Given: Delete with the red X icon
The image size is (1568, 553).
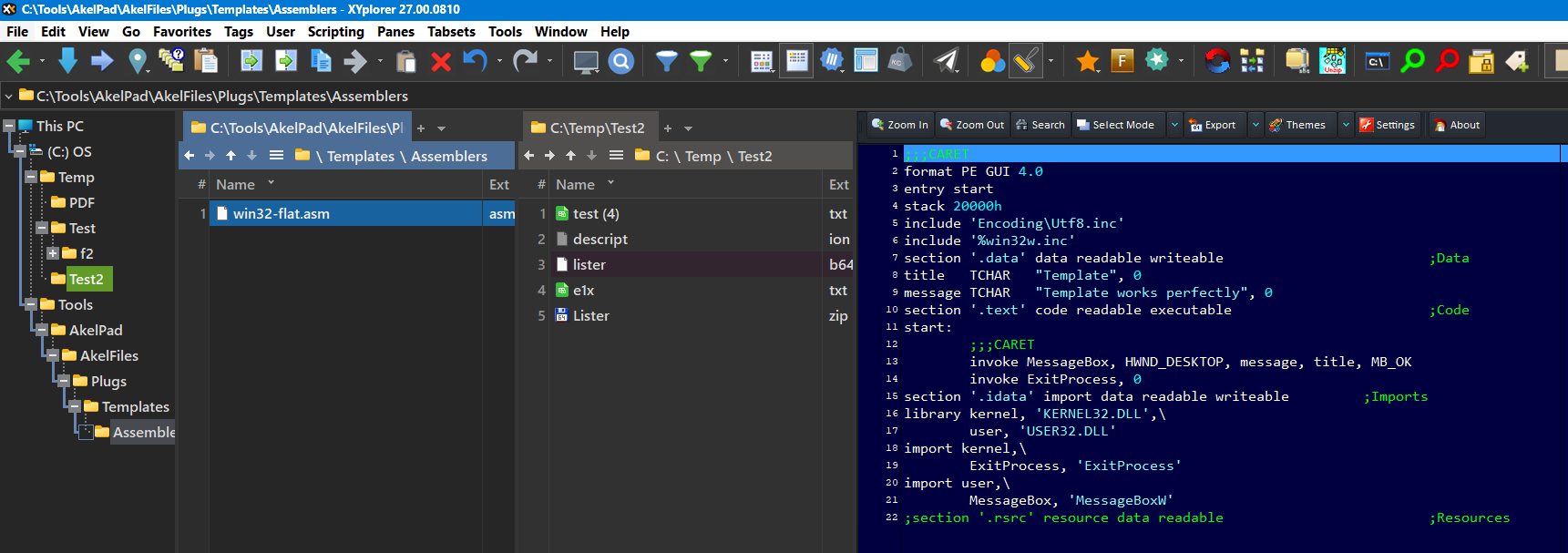Looking at the screenshot, I should click(441, 61).
